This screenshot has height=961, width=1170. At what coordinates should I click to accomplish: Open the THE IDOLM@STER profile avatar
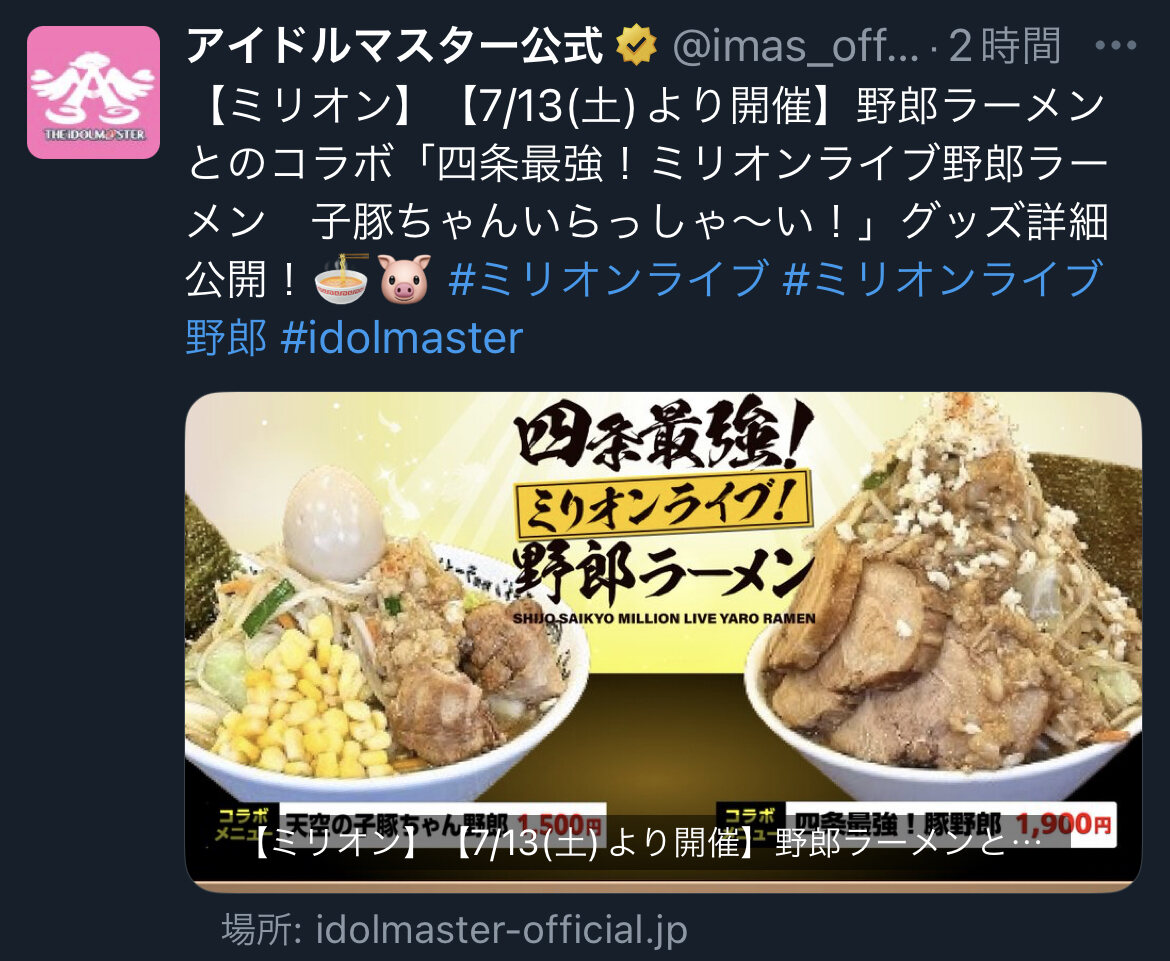pos(93,93)
